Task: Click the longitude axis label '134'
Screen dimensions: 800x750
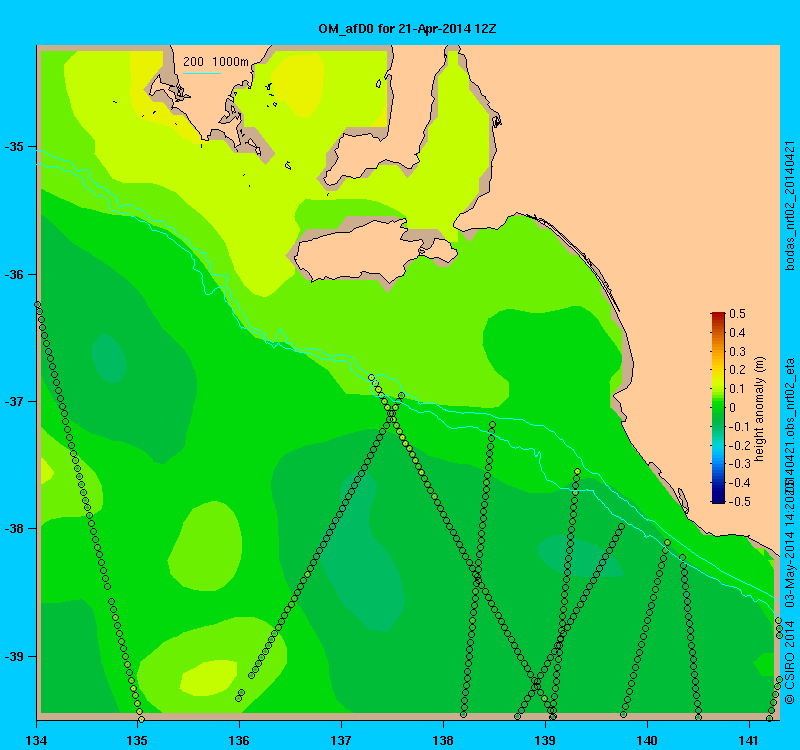Action: 36,740
